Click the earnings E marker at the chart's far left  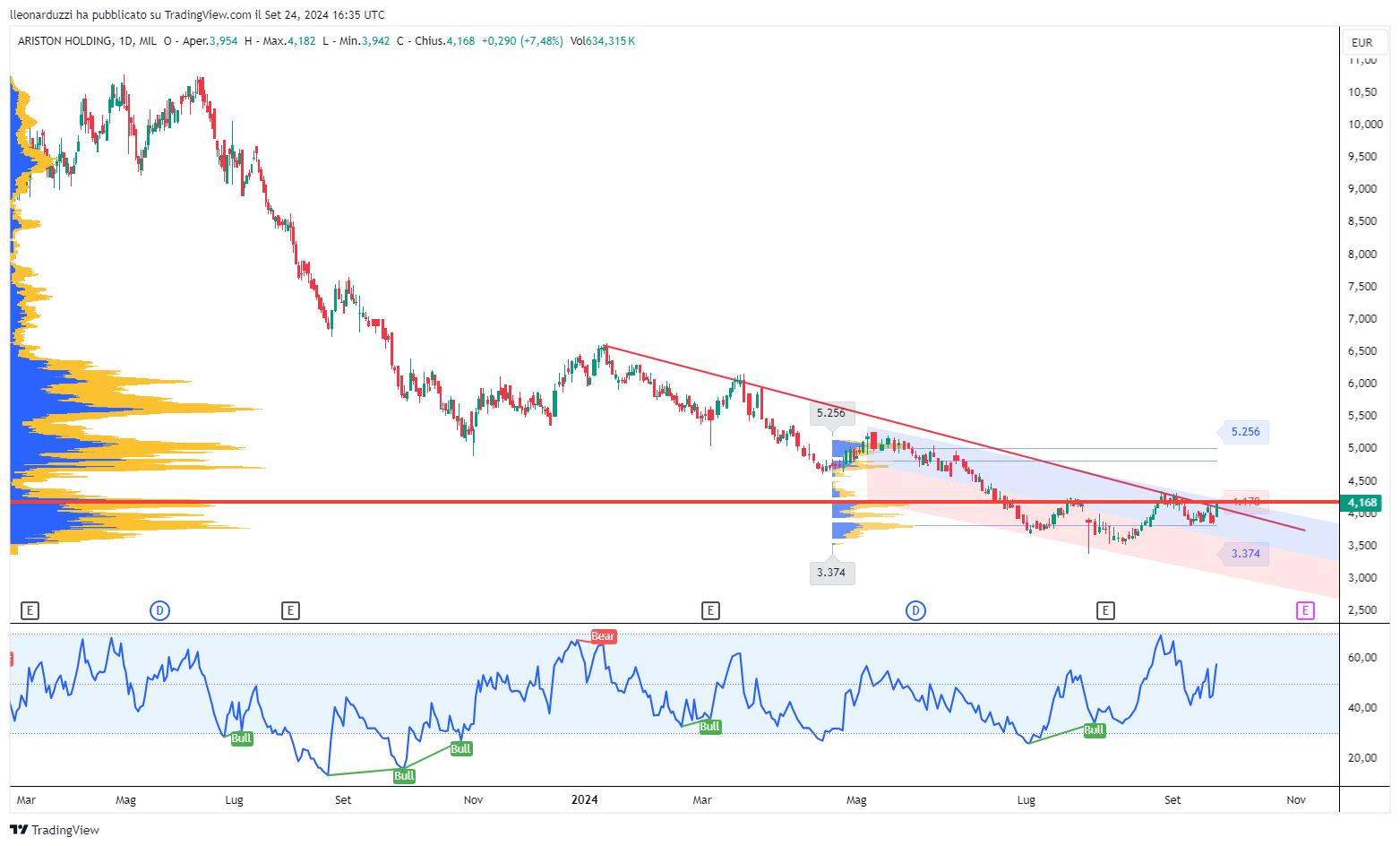[30, 610]
